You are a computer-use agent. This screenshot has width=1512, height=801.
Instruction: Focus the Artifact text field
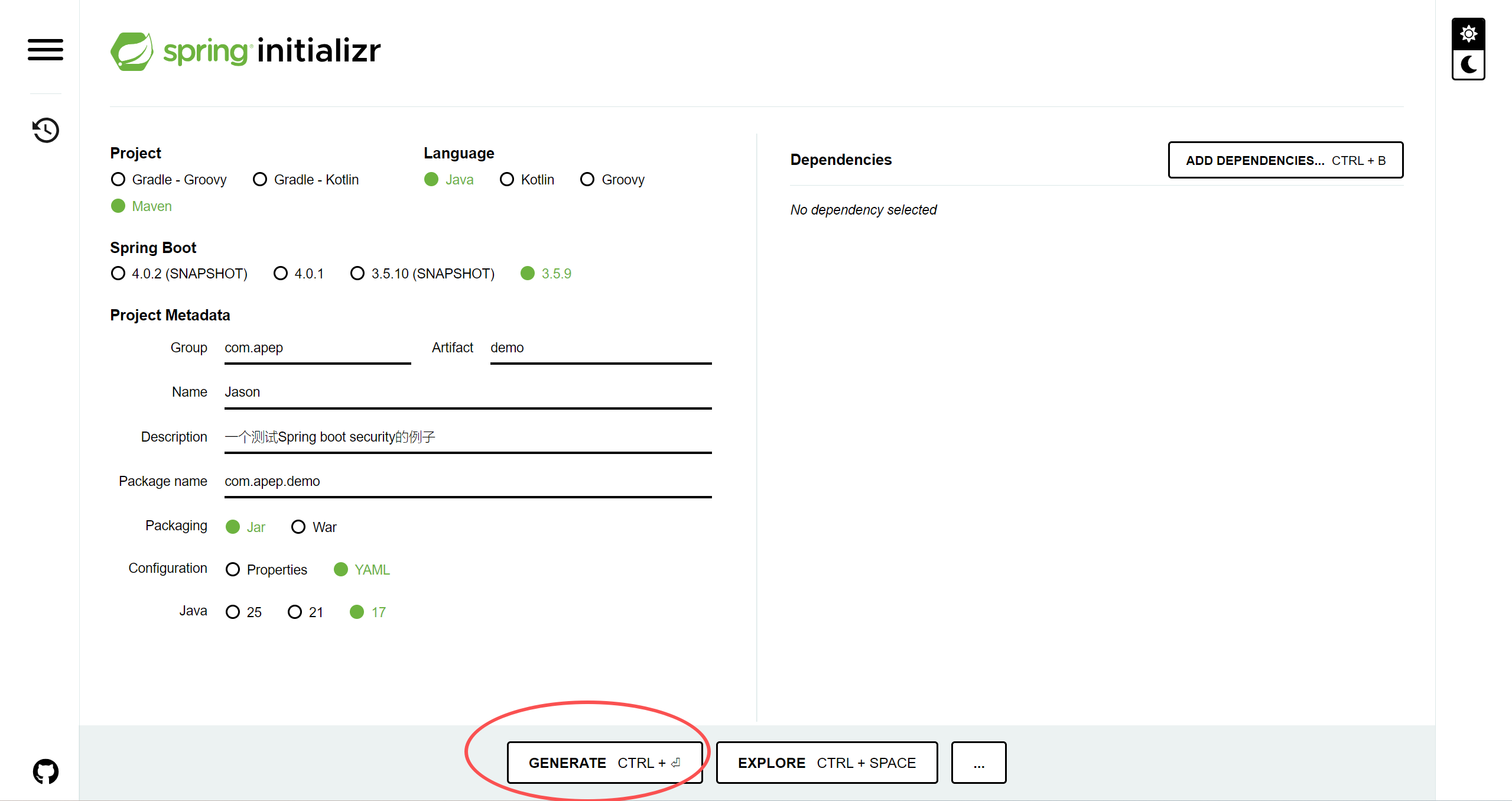600,348
